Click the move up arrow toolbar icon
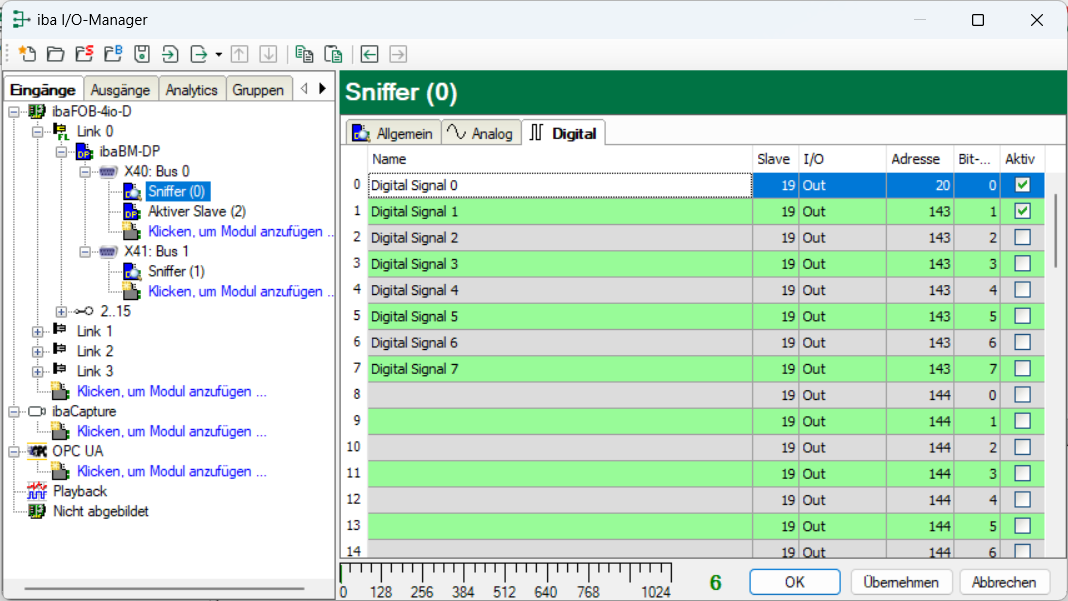The width and height of the screenshot is (1068, 601). (x=239, y=54)
